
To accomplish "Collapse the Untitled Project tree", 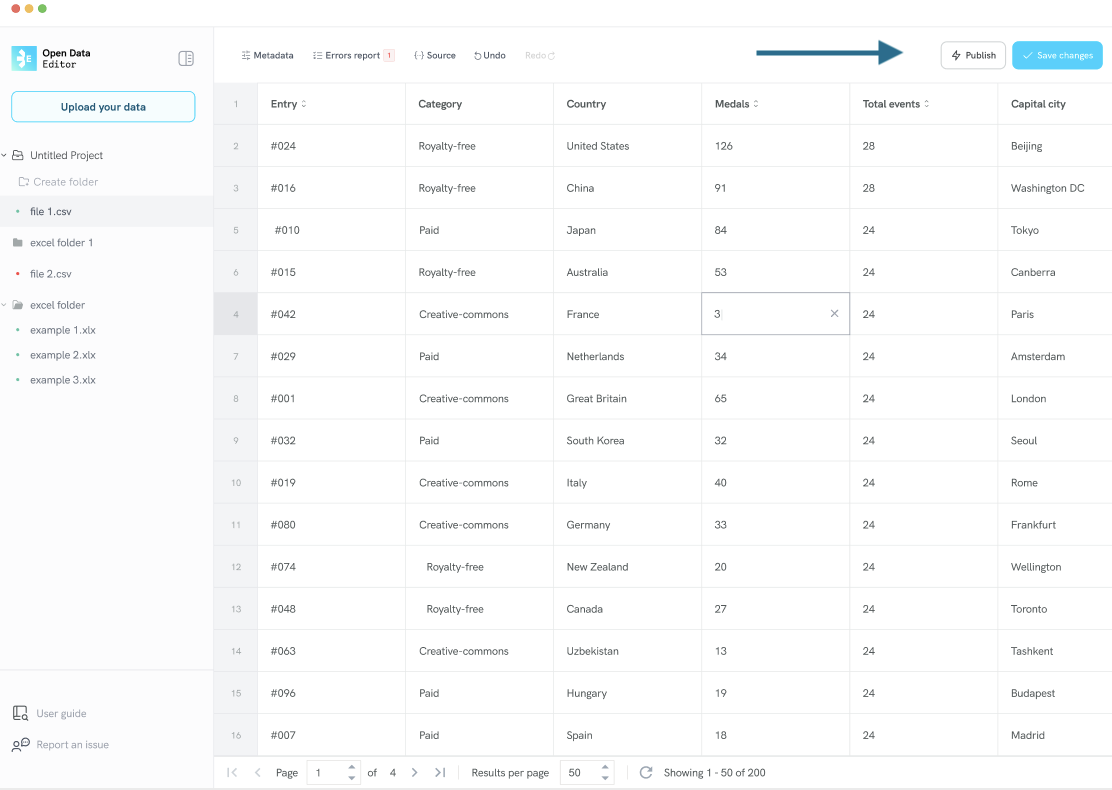I will click(x=4, y=155).
